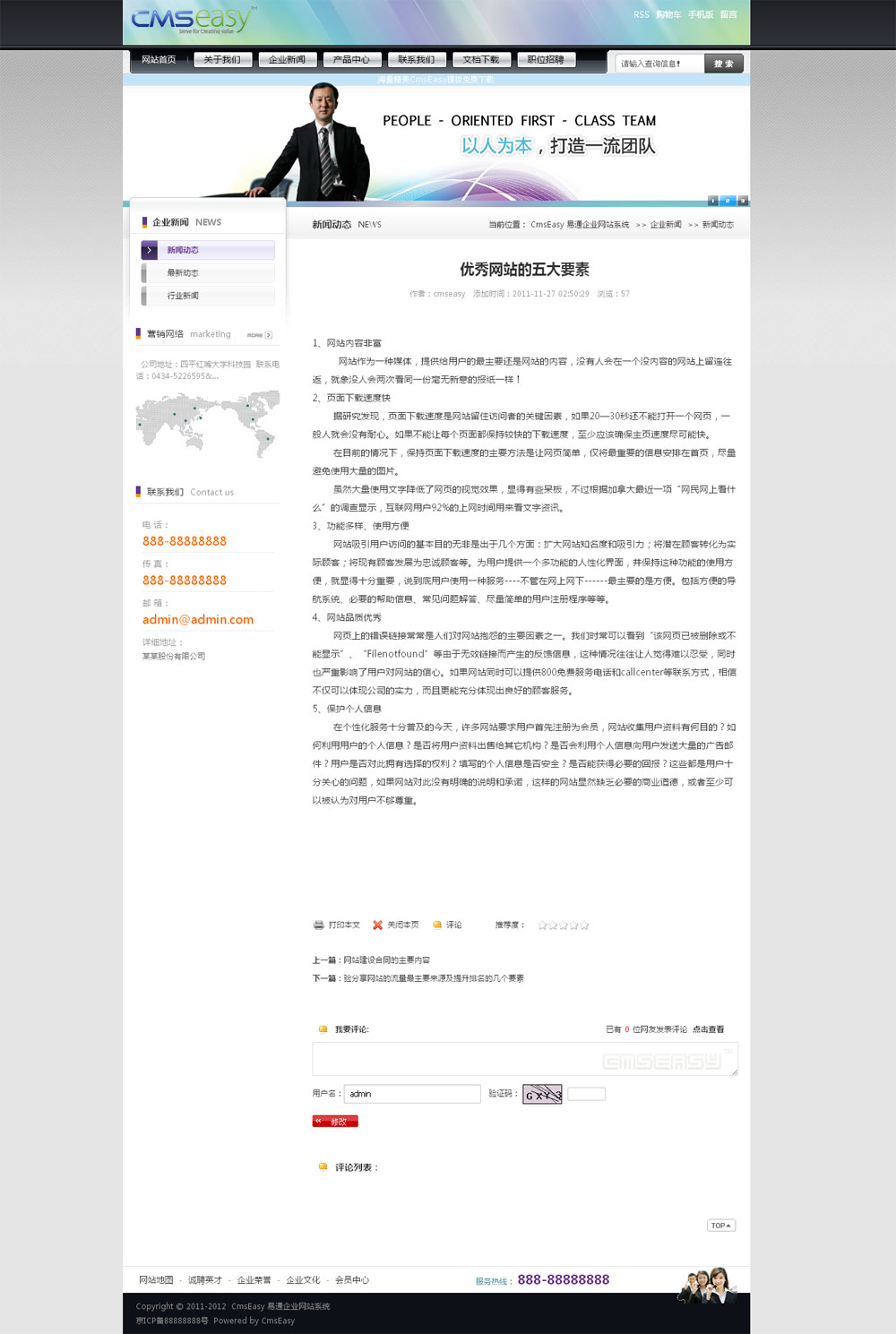Screen dimensions: 896x1334
Task: Click the CmsEasy logo
Action: (x=193, y=20)
